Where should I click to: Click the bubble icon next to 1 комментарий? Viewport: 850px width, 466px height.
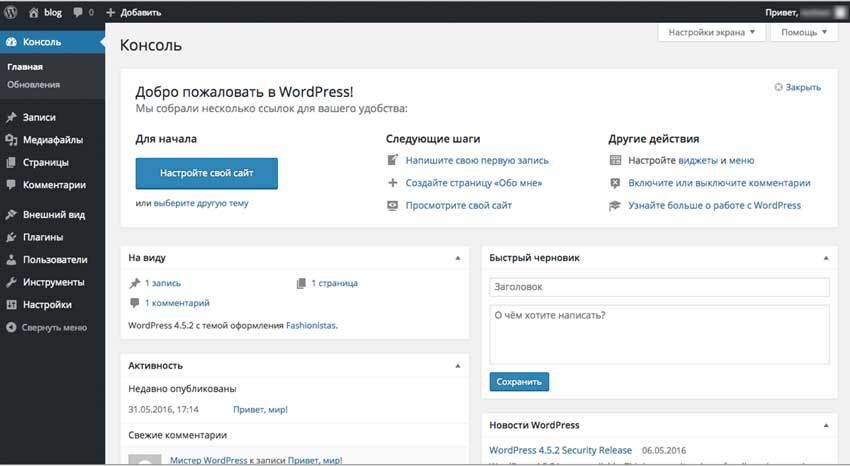coord(134,303)
